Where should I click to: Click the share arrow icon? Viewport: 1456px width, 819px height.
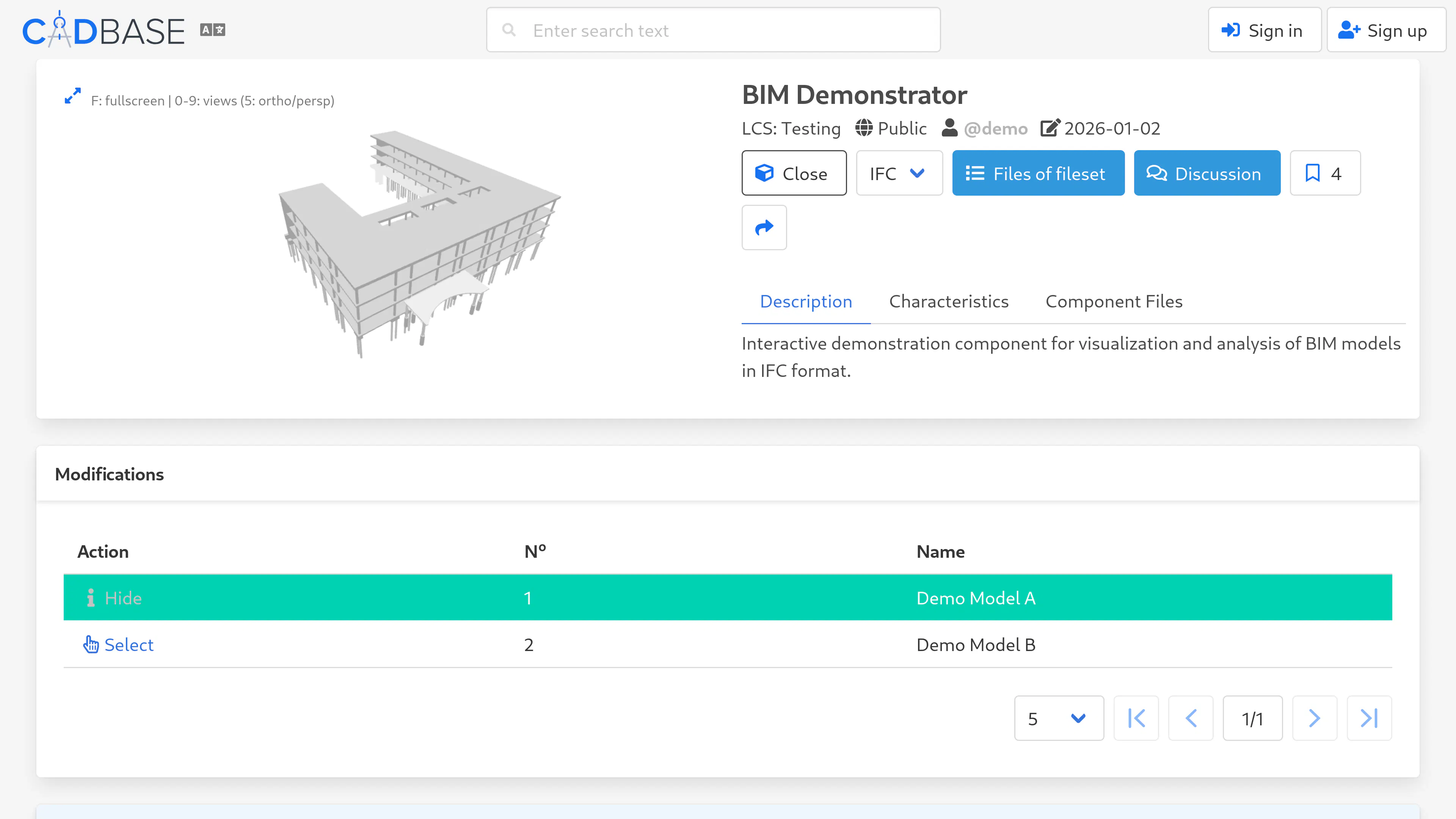coord(764,227)
